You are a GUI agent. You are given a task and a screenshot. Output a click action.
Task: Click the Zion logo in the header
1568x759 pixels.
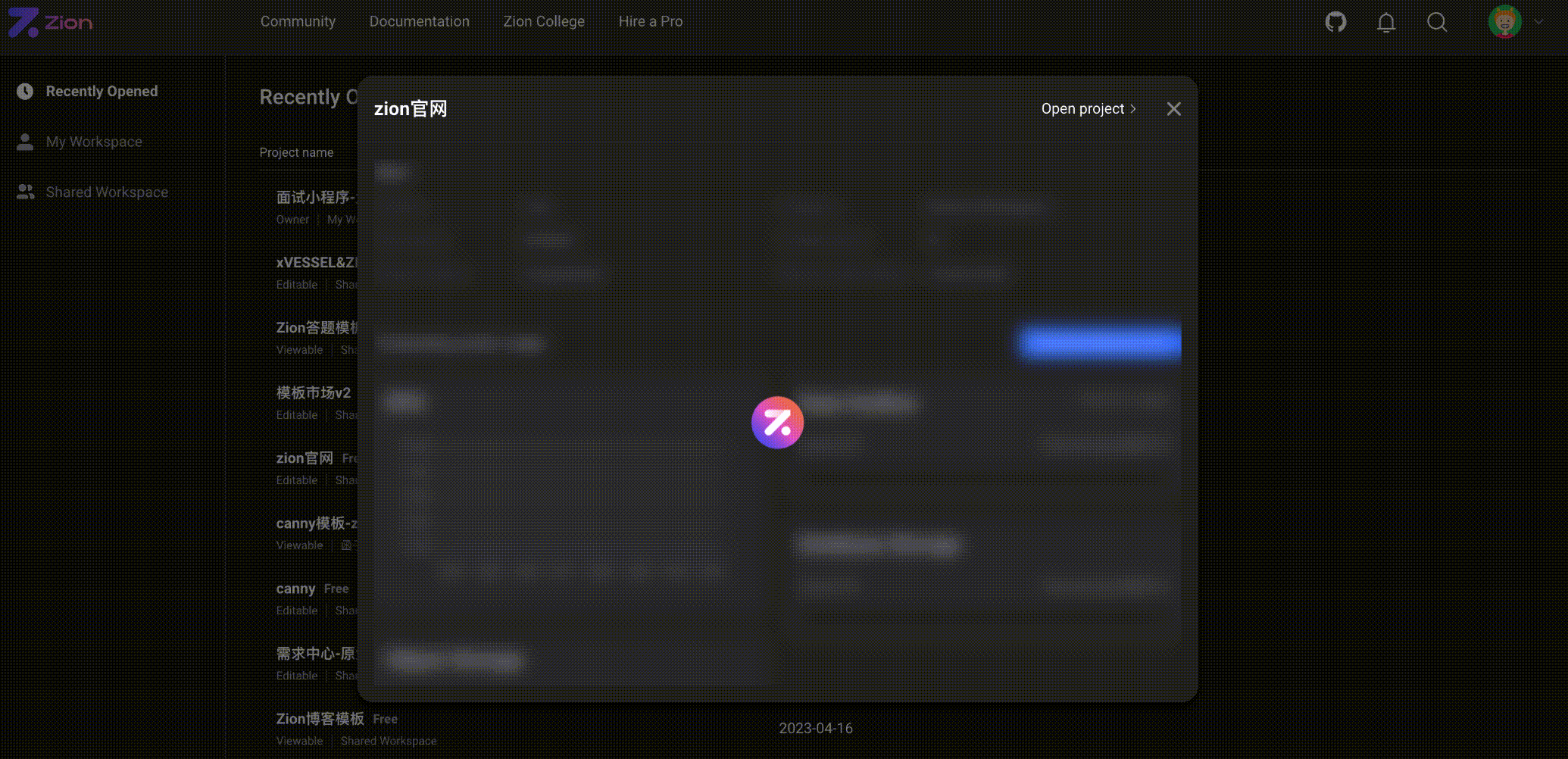tap(50, 22)
